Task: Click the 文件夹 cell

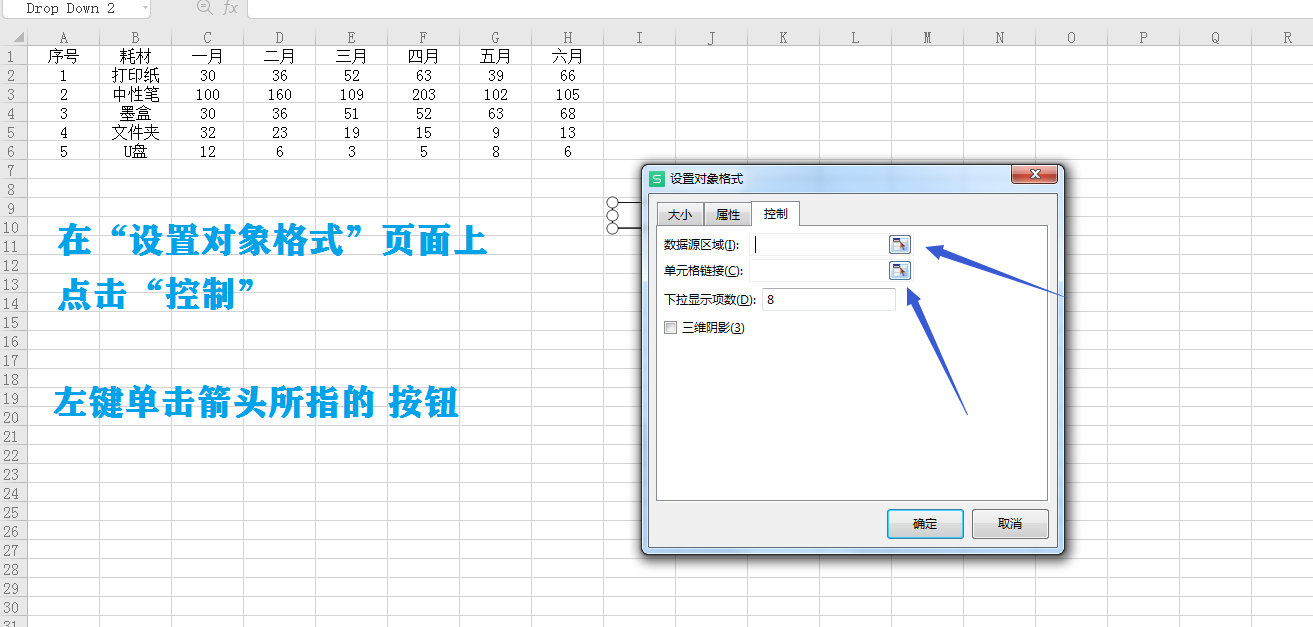Action: coord(135,132)
